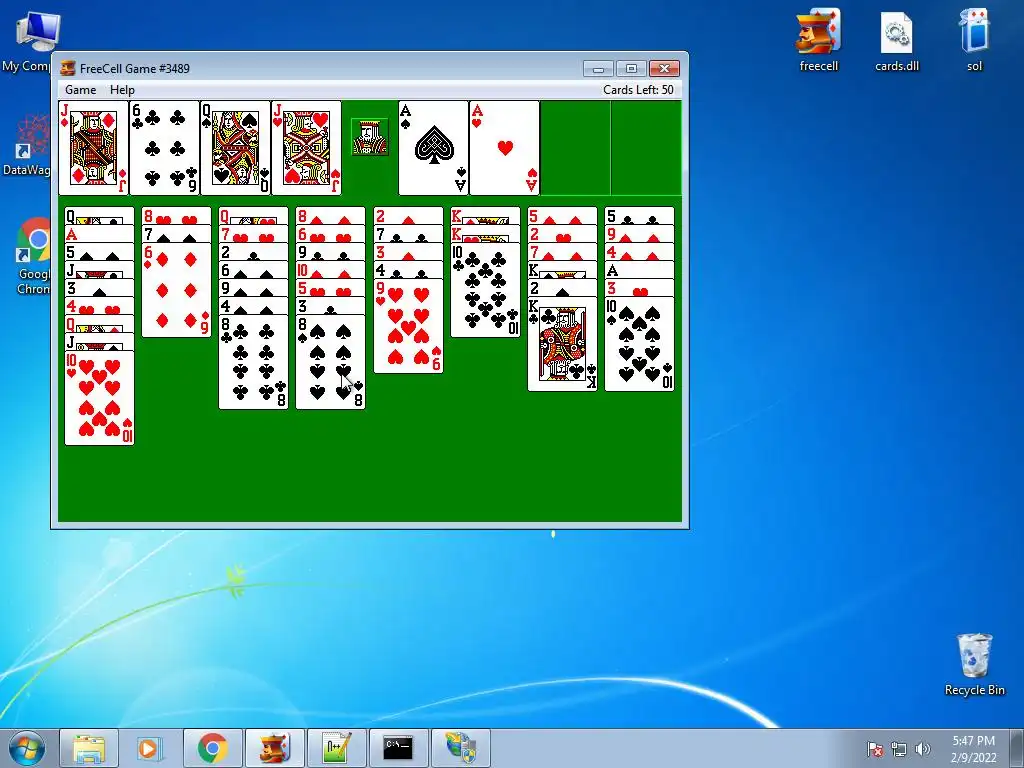Select the 10 of hearts column card

tap(99, 398)
